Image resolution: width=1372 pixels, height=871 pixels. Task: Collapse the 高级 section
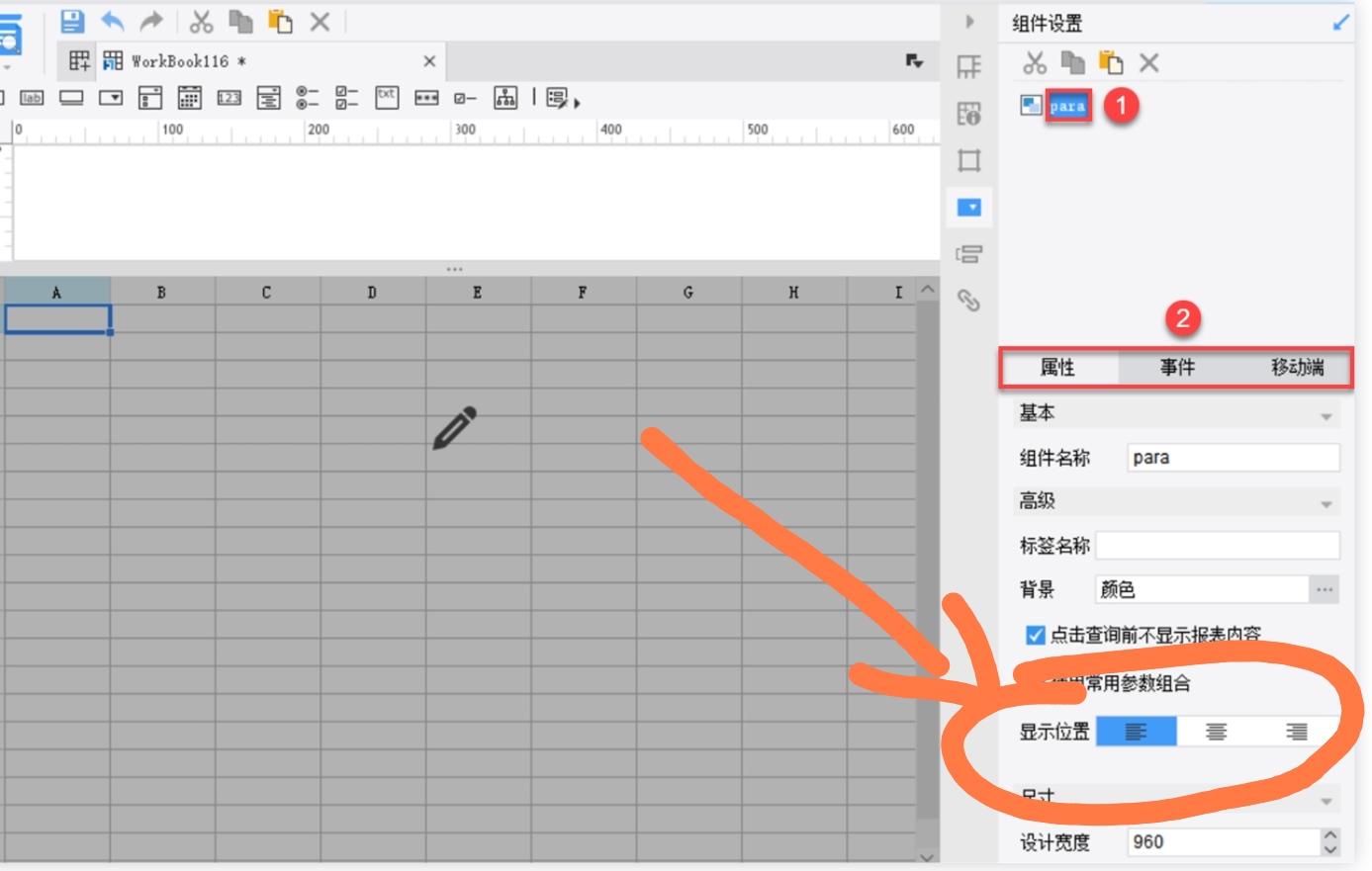click(1326, 504)
